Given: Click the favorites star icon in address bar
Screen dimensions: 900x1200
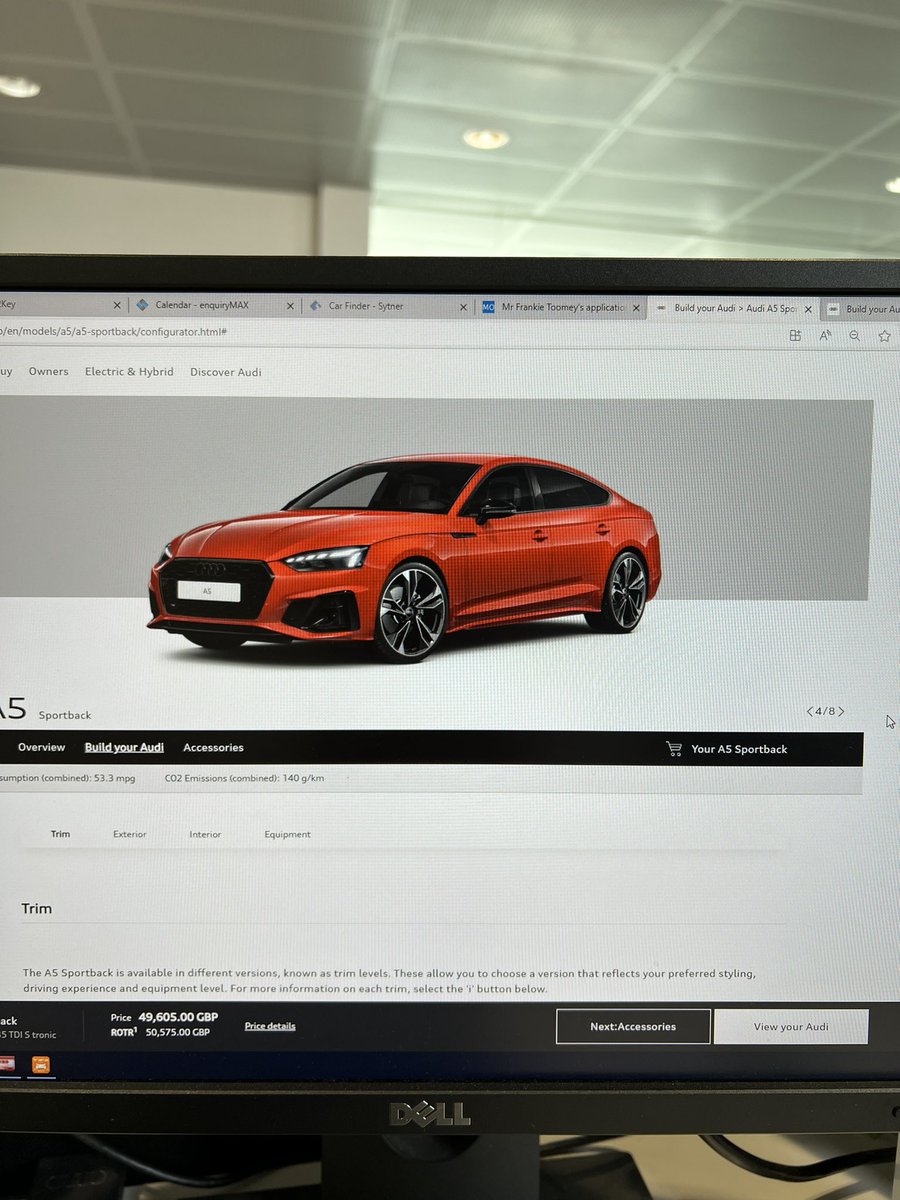Looking at the screenshot, I should [885, 336].
